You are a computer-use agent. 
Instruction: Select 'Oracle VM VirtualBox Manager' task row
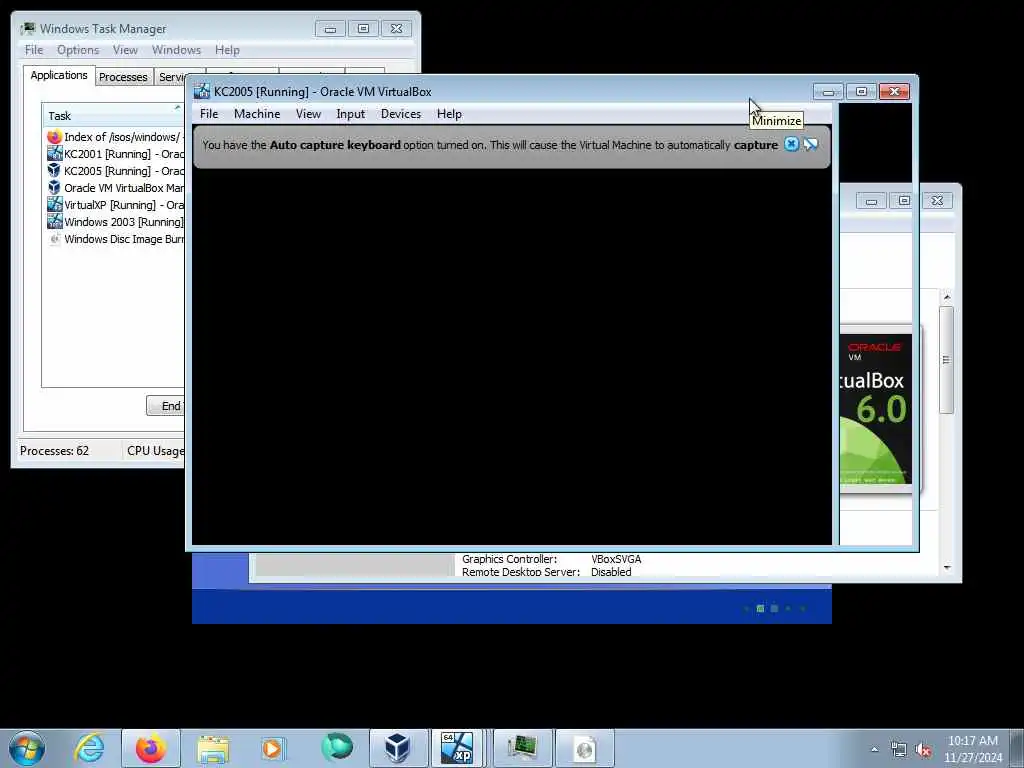click(115, 188)
